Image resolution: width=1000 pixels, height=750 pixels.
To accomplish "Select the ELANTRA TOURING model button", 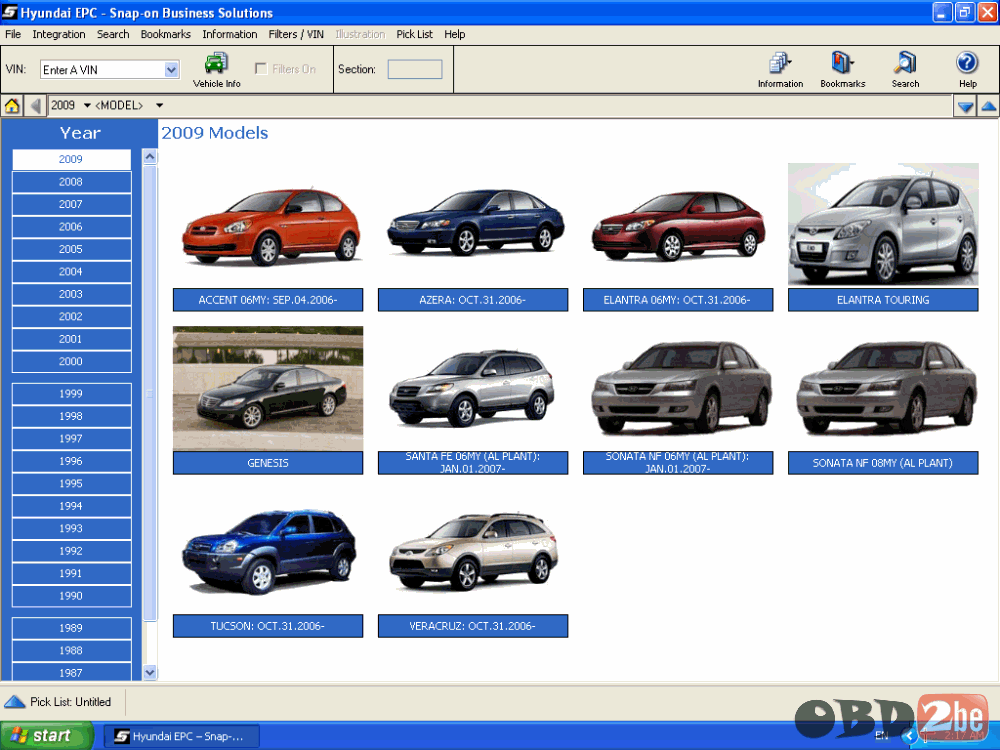I will coord(883,300).
